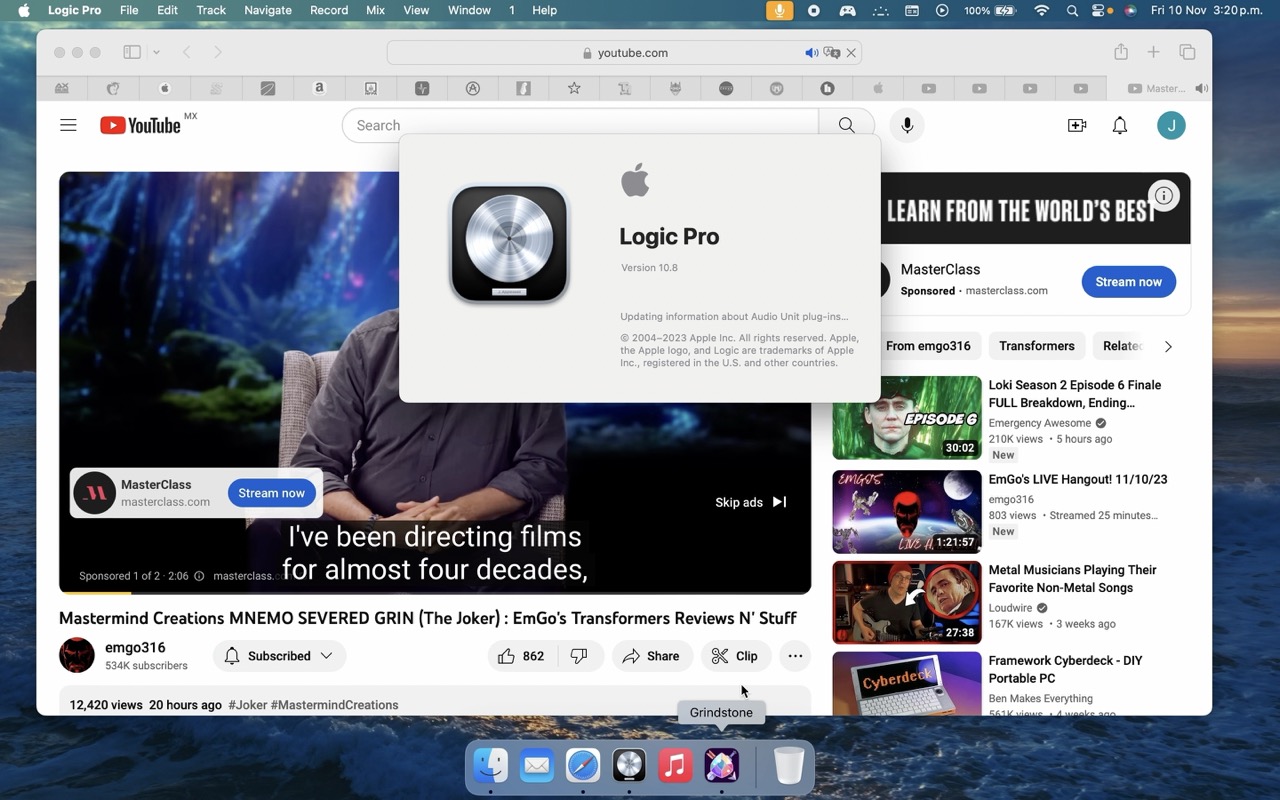This screenshot has width=1280, height=800.
Task: Mute the tab using the address-bar speaker icon
Action: (811, 52)
